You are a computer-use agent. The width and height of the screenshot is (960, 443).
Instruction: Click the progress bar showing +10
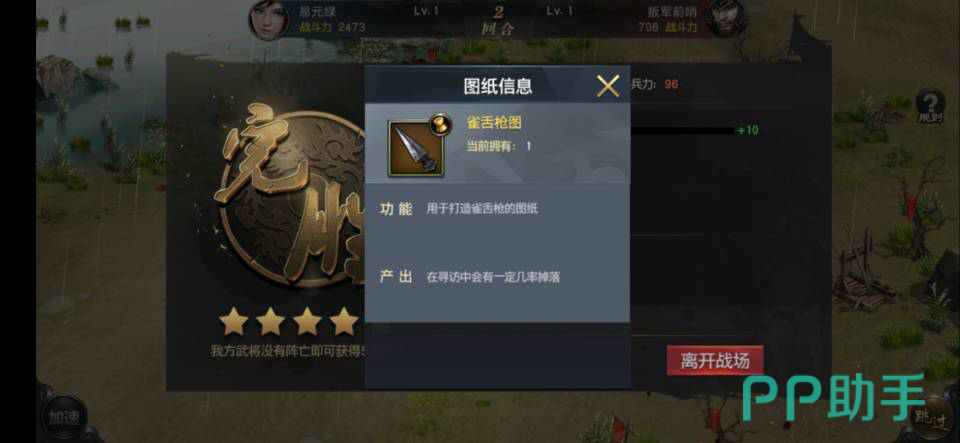682,130
